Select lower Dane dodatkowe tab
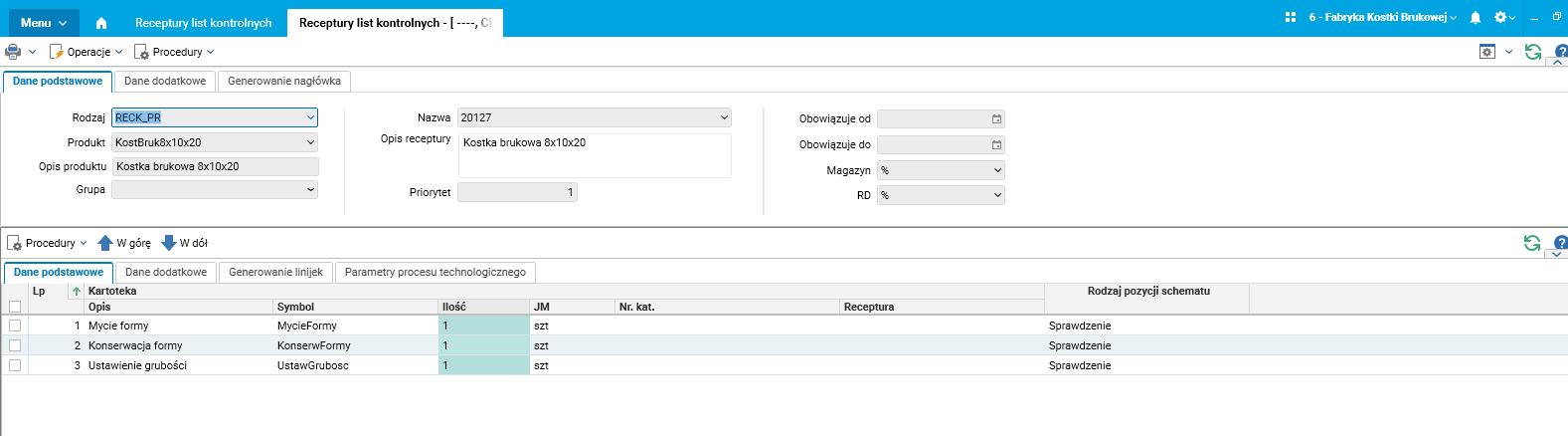Screen dimensions: 1568x436 point(166,273)
